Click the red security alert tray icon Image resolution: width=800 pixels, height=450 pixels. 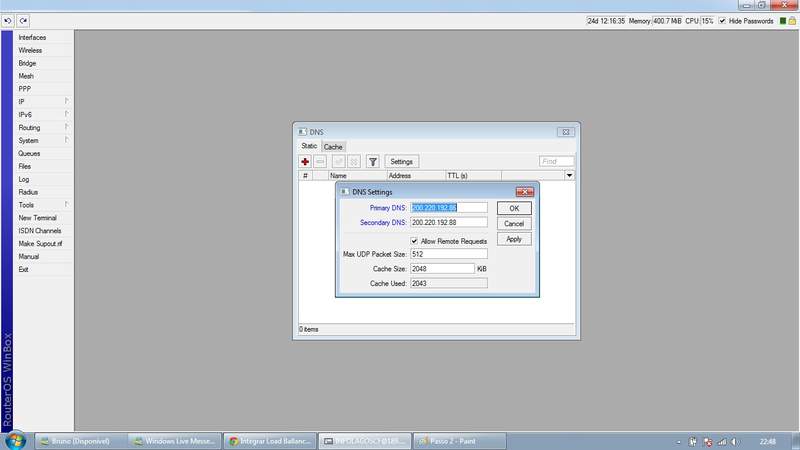tap(708, 442)
